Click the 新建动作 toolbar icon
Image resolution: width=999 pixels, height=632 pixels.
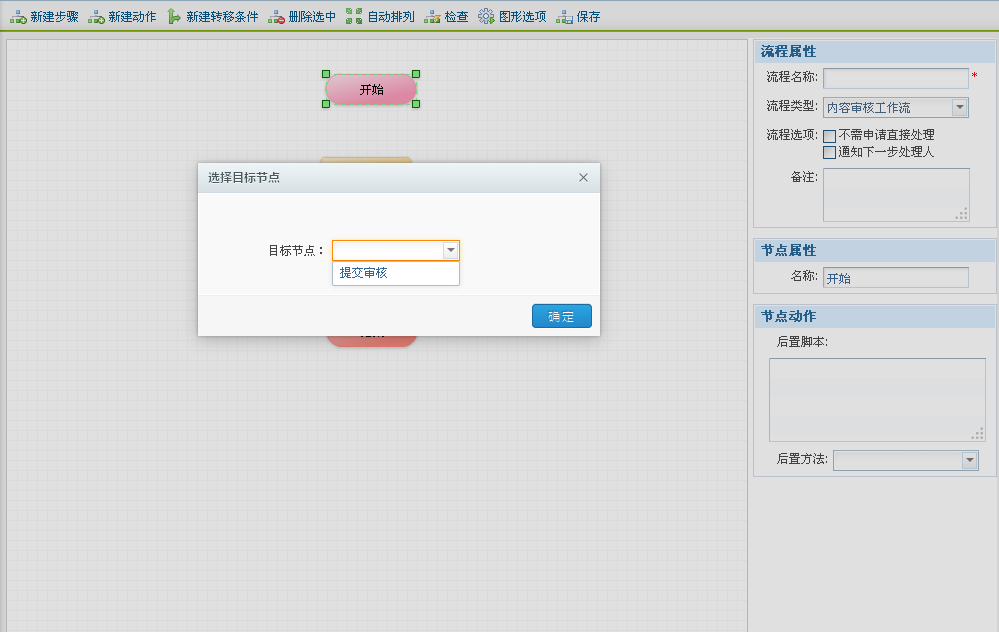pyautogui.click(x=96, y=17)
